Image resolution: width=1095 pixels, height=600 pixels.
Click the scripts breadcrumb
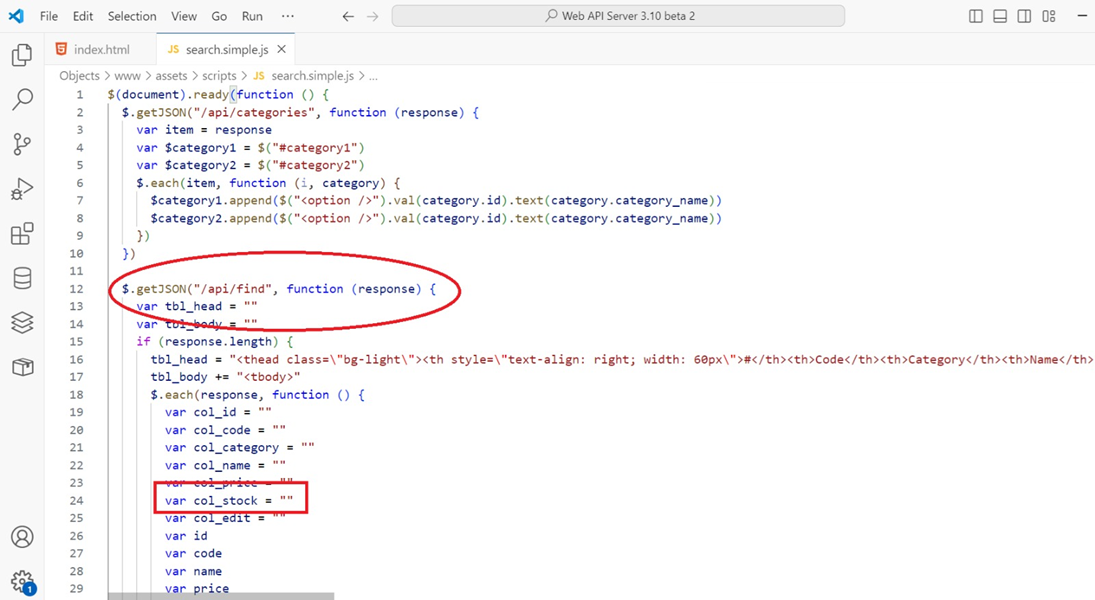pos(219,75)
